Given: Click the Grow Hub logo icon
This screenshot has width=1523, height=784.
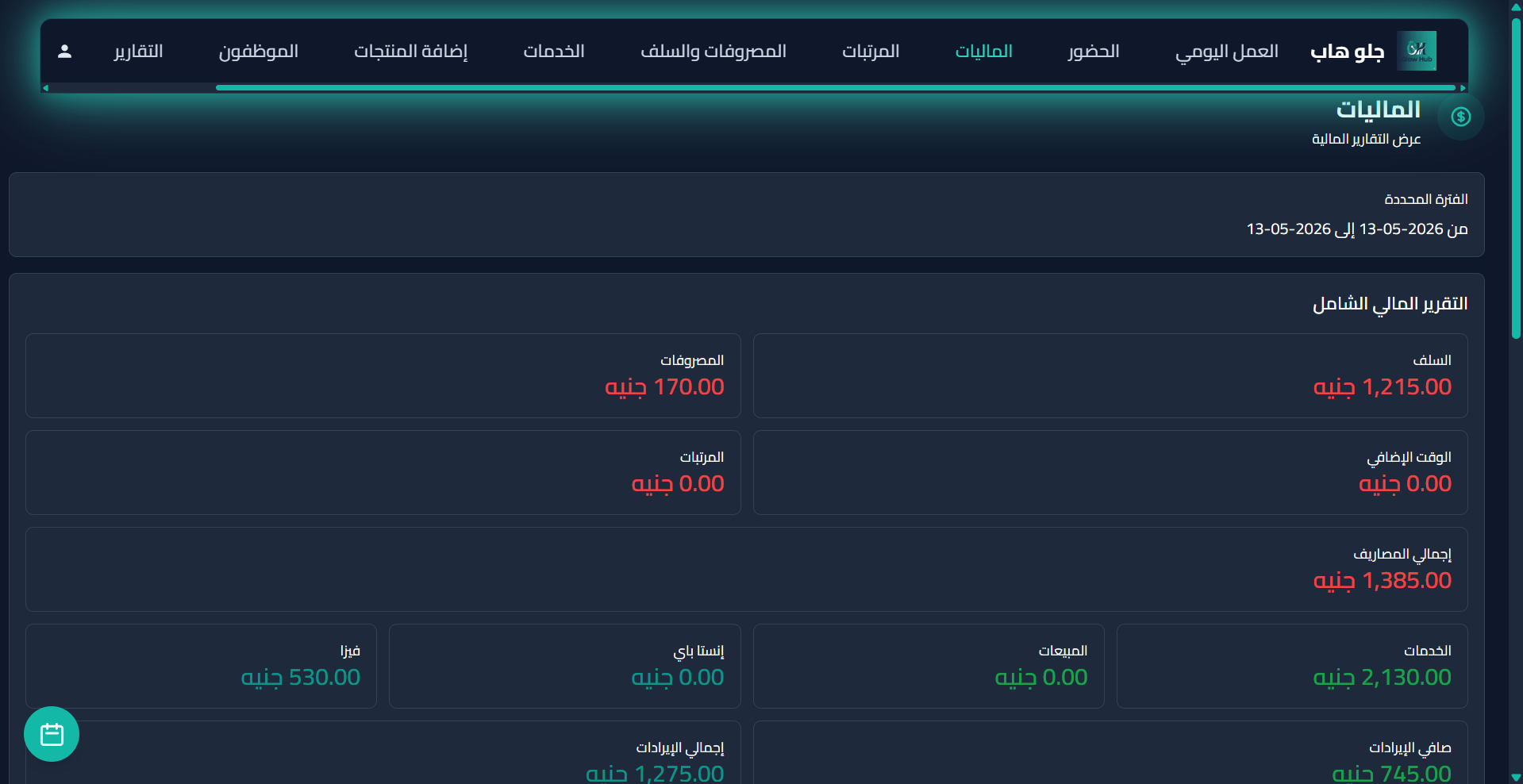Looking at the screenshot, I should (x=1417, y=51).
